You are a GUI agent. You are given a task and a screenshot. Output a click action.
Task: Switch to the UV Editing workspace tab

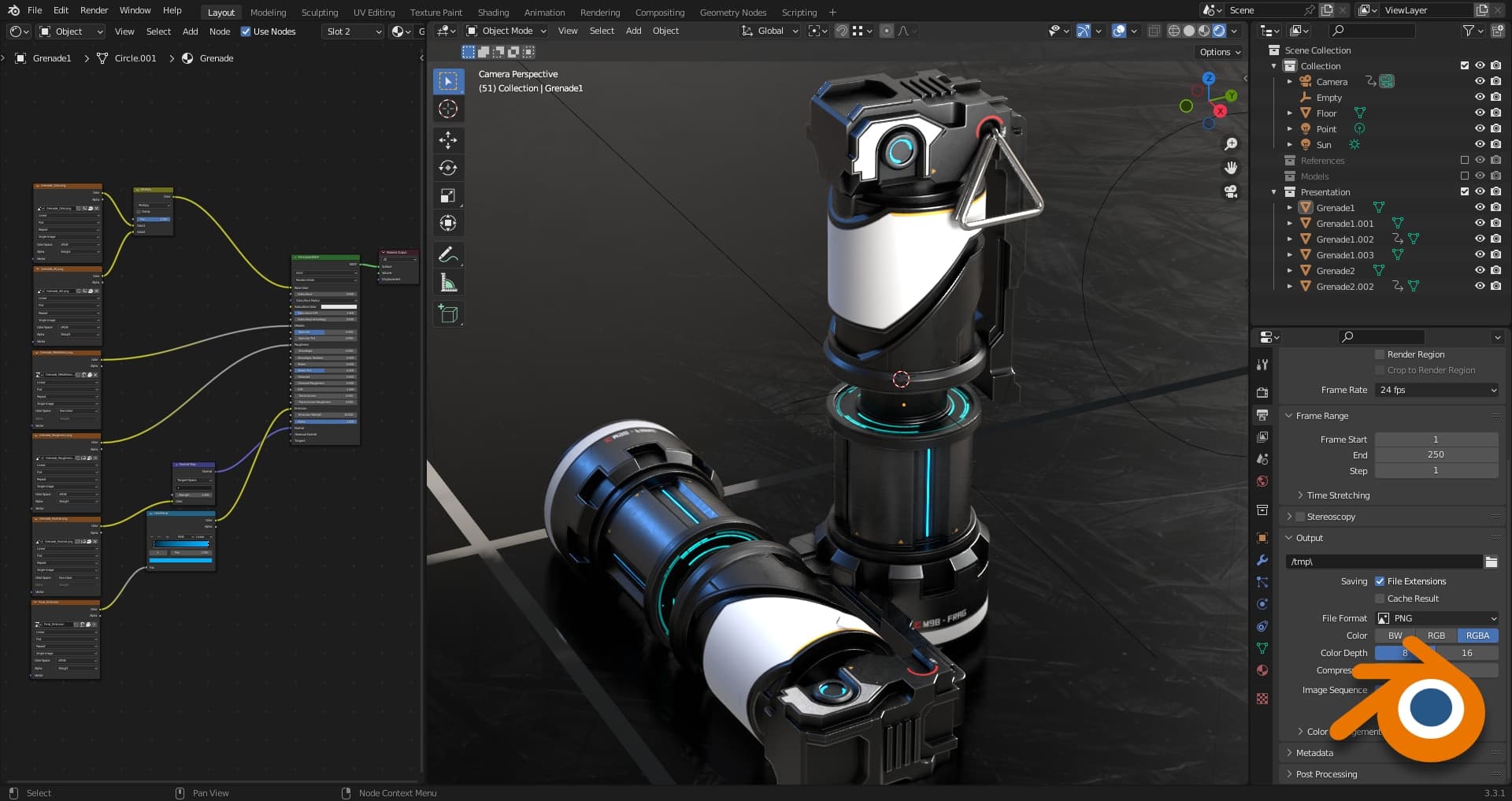coord(374,13)
